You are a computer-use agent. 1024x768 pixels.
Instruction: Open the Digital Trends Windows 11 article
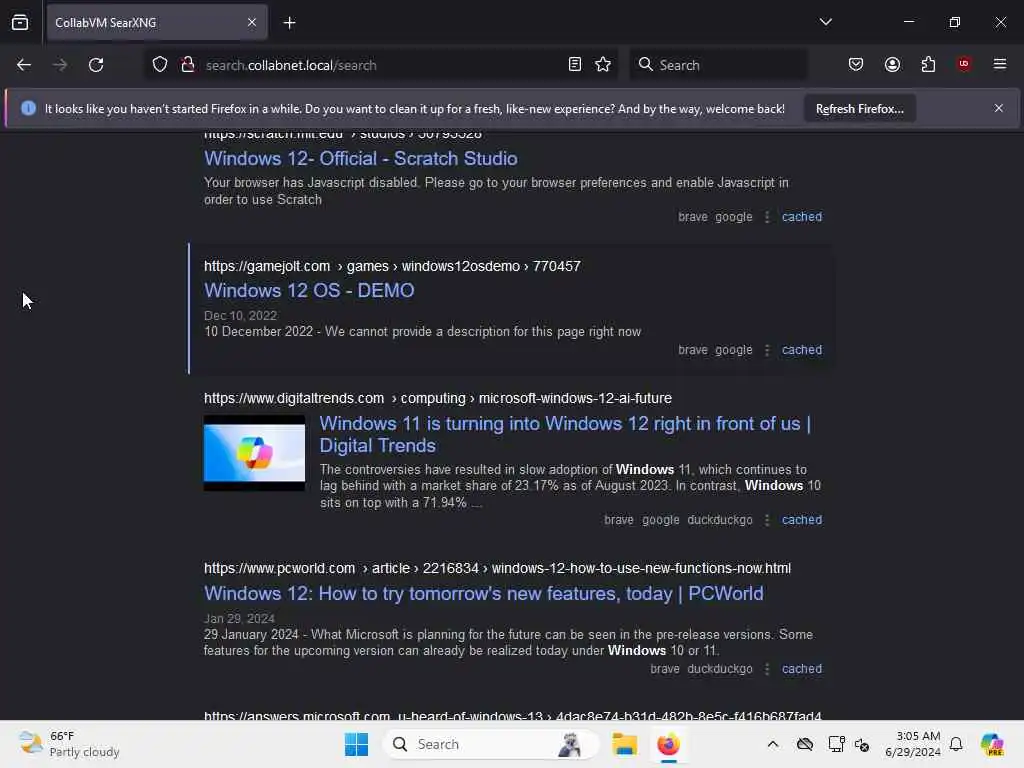[565, 435]
